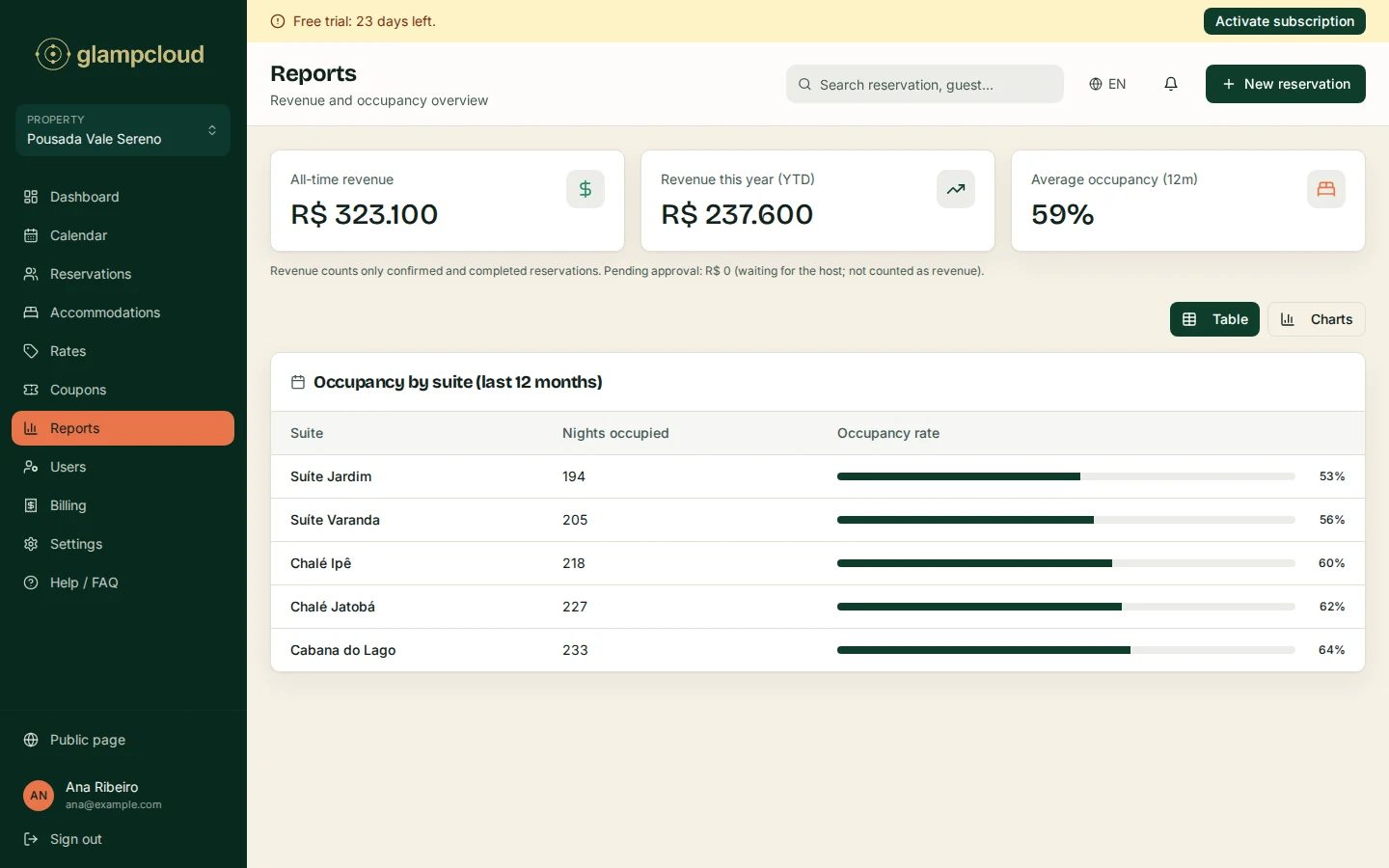Click the plus icon on New reservation
Screen dimensions: 1389x868
[1229, 84]
